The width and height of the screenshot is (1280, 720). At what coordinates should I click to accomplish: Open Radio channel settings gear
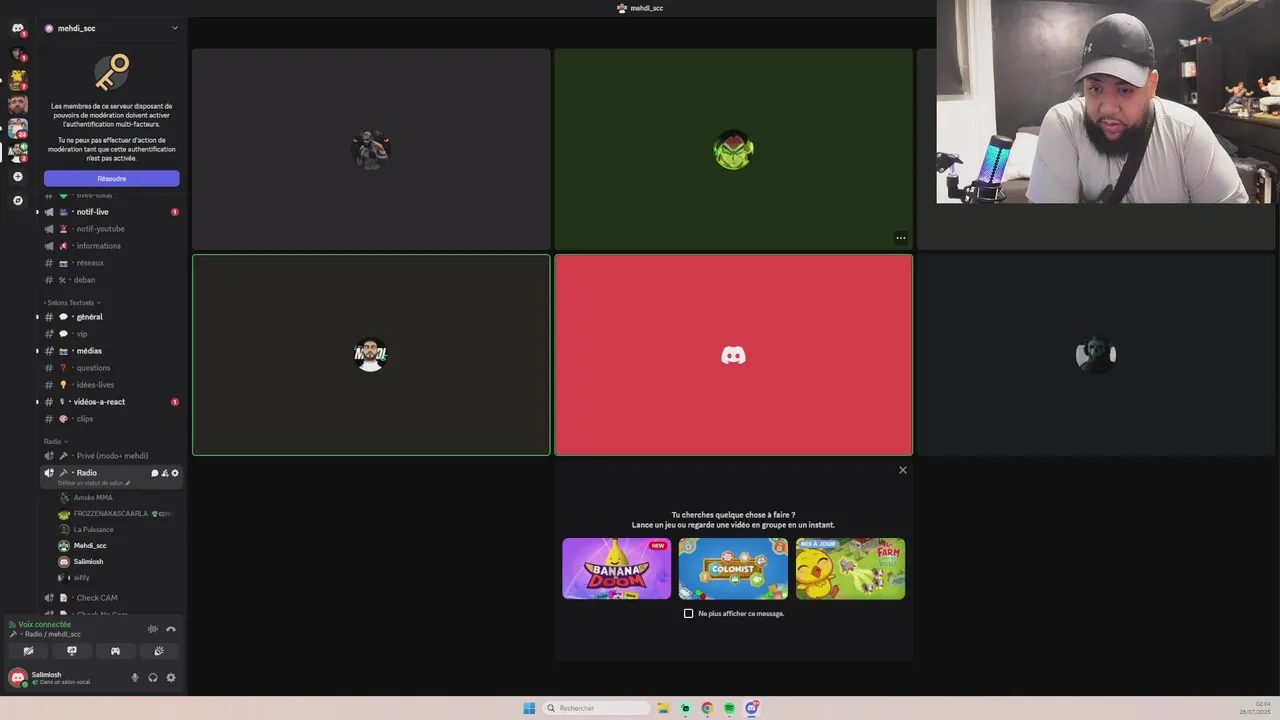coord(175,473)
